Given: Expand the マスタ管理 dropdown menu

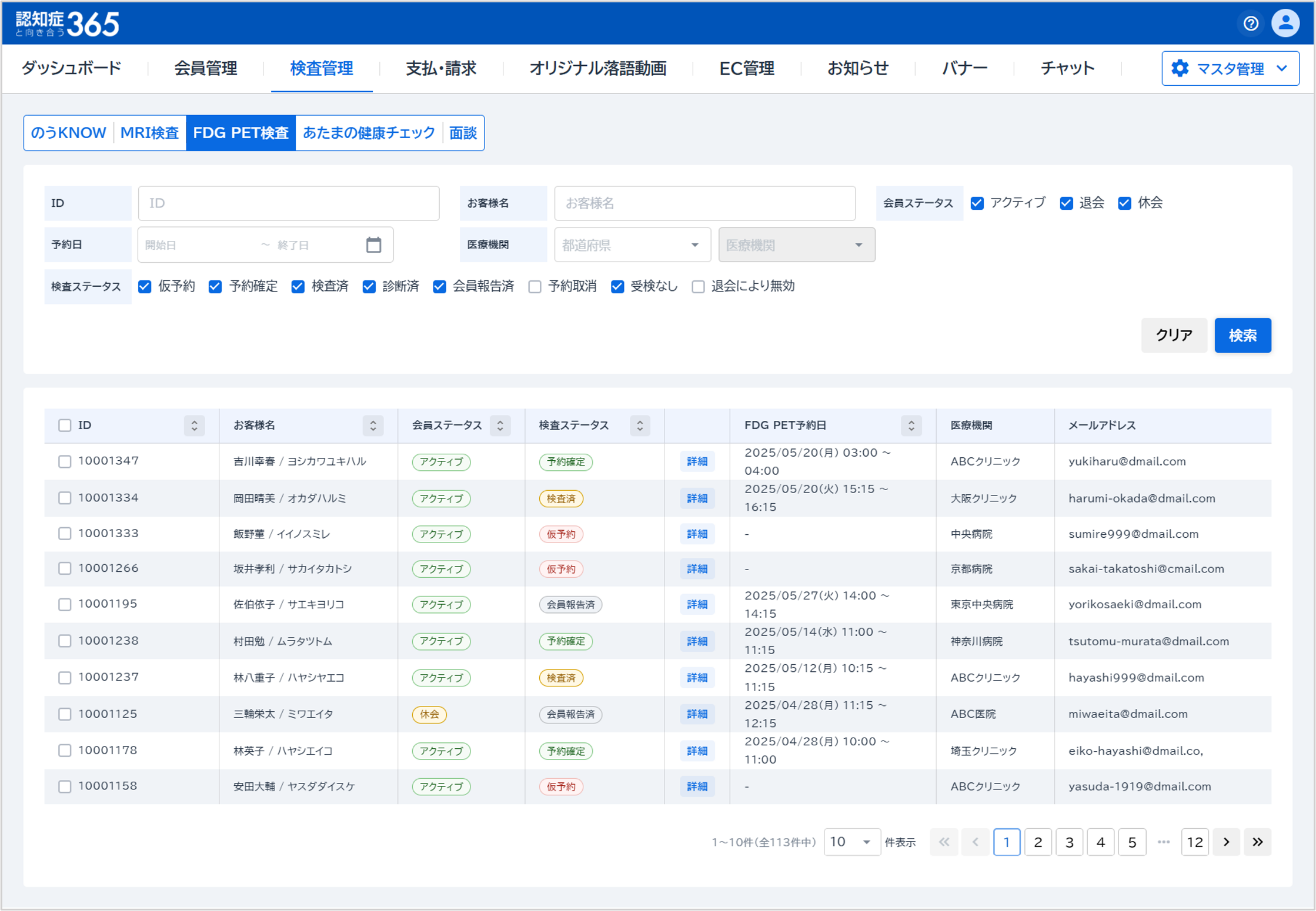Looking at the screenshot, I should 1230,69.
